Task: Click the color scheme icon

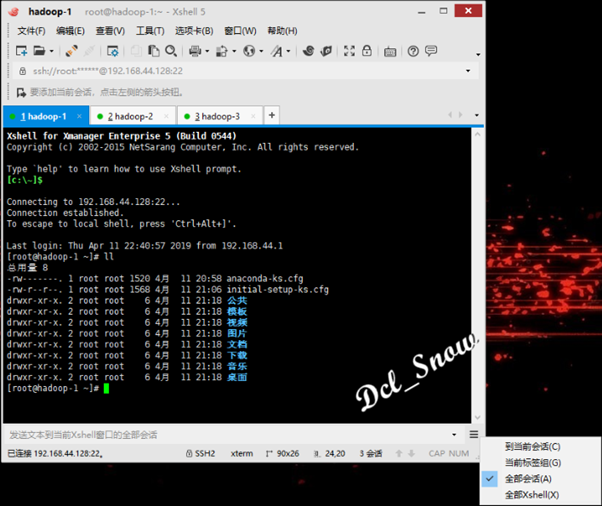Action: click(222, 51)
